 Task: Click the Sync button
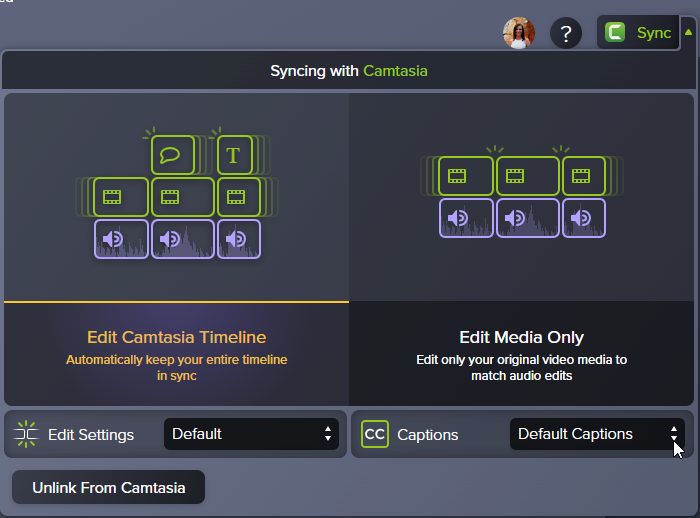point(653,33)
